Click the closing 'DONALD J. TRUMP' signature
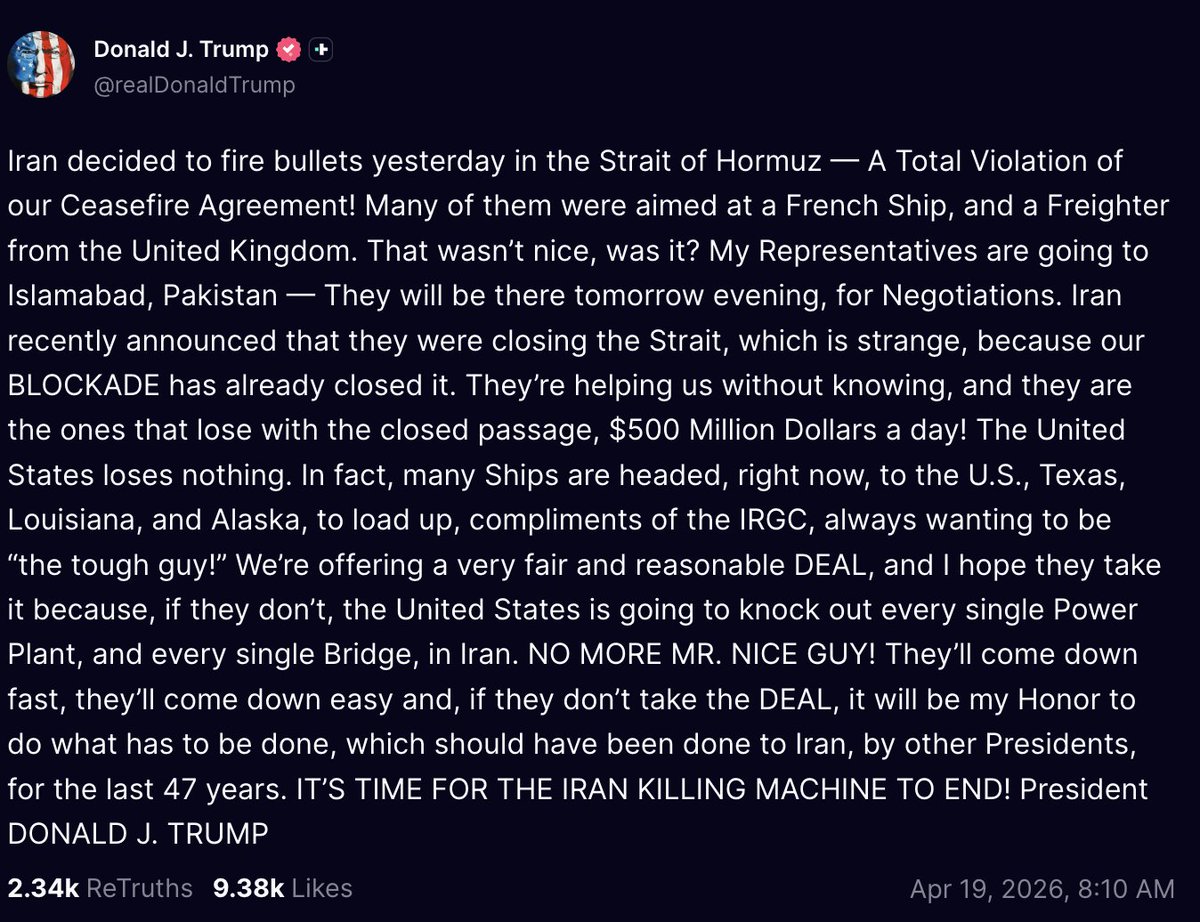 (x=138, y=834)
